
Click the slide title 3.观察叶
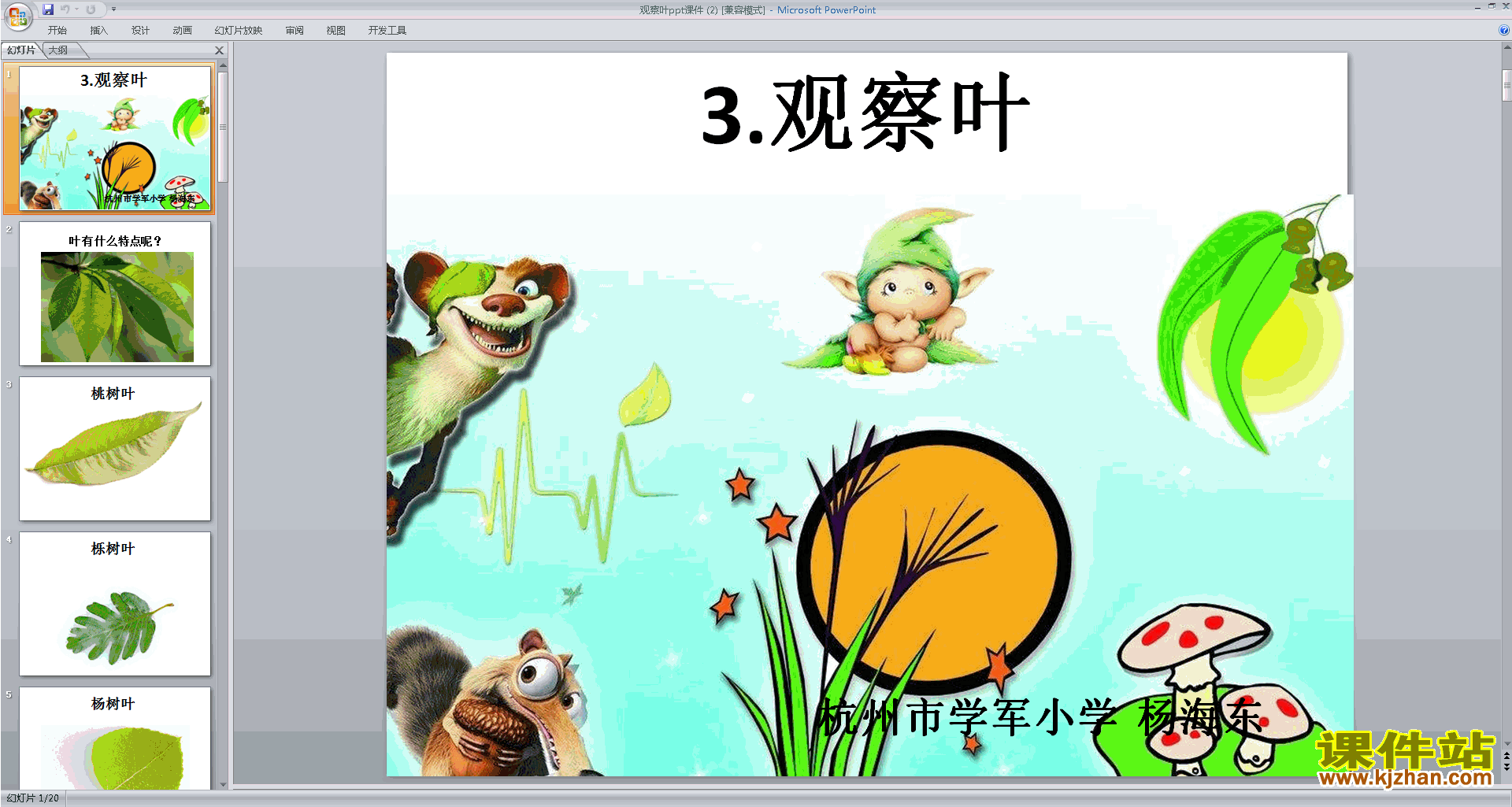click(865, 113)
